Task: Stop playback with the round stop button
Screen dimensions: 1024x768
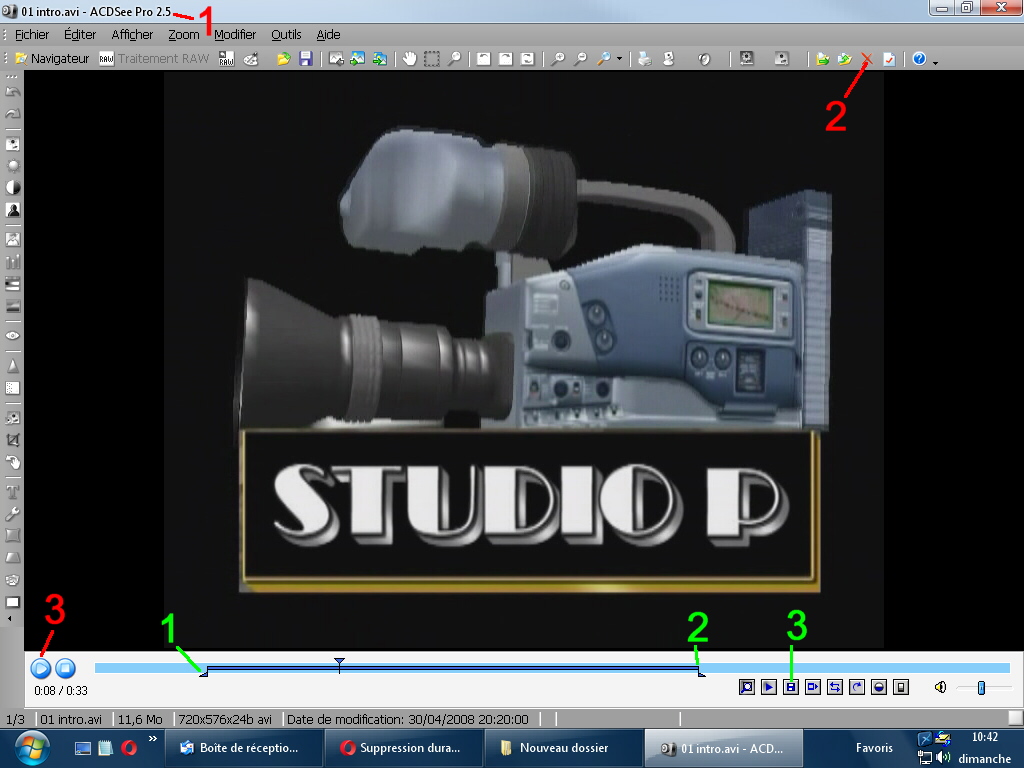Action: (x=65, y=668)
